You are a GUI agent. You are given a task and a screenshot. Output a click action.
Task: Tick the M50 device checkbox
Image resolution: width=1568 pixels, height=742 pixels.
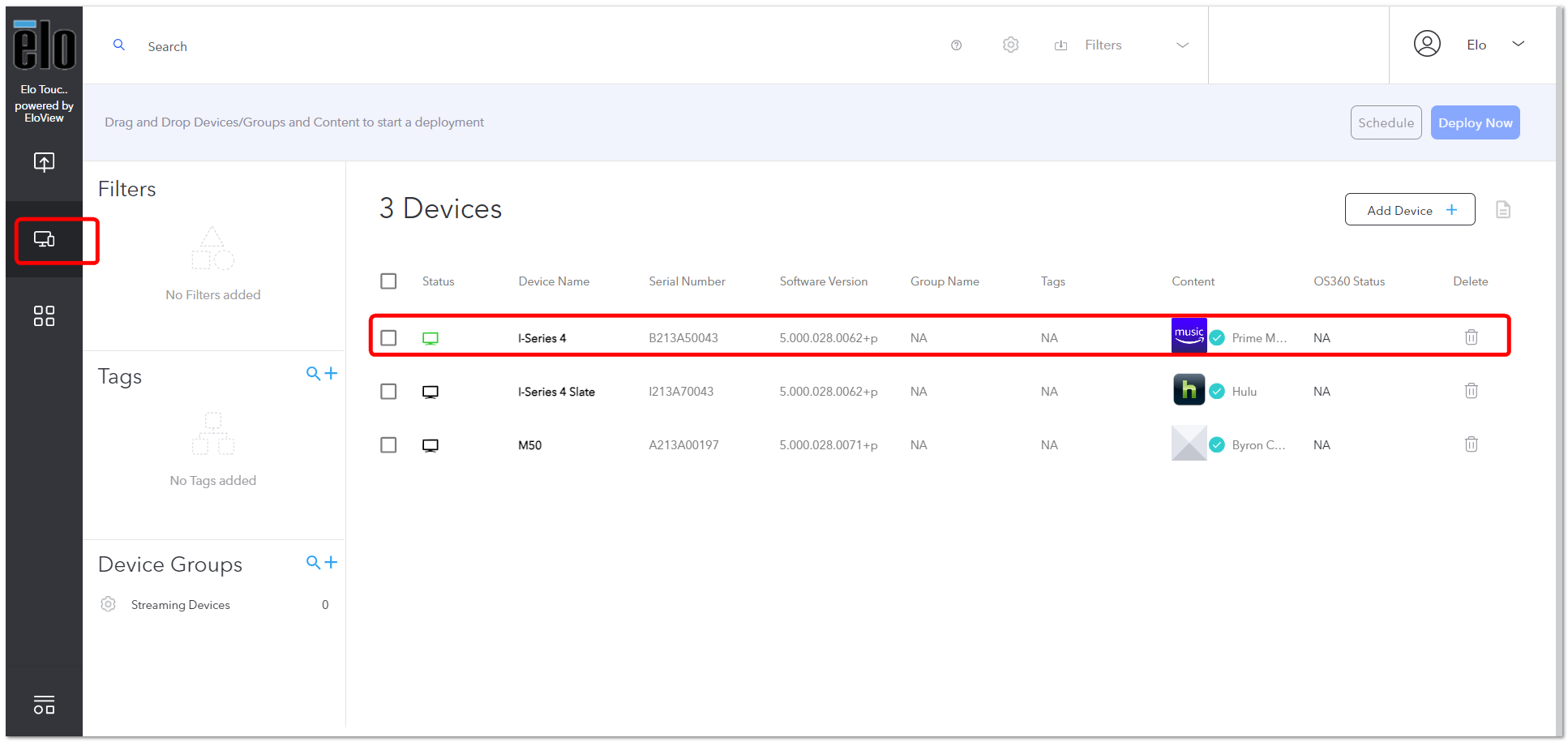click(x=389, y=445)
